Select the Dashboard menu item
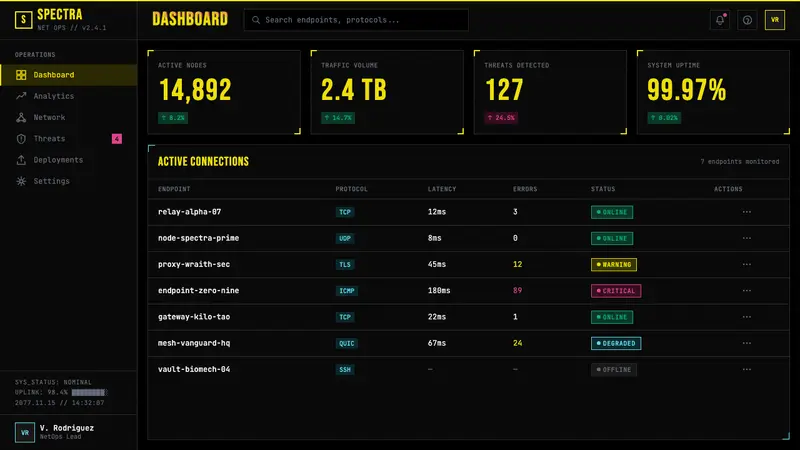This screenshot has width=800, height=450. pos(68,75)
